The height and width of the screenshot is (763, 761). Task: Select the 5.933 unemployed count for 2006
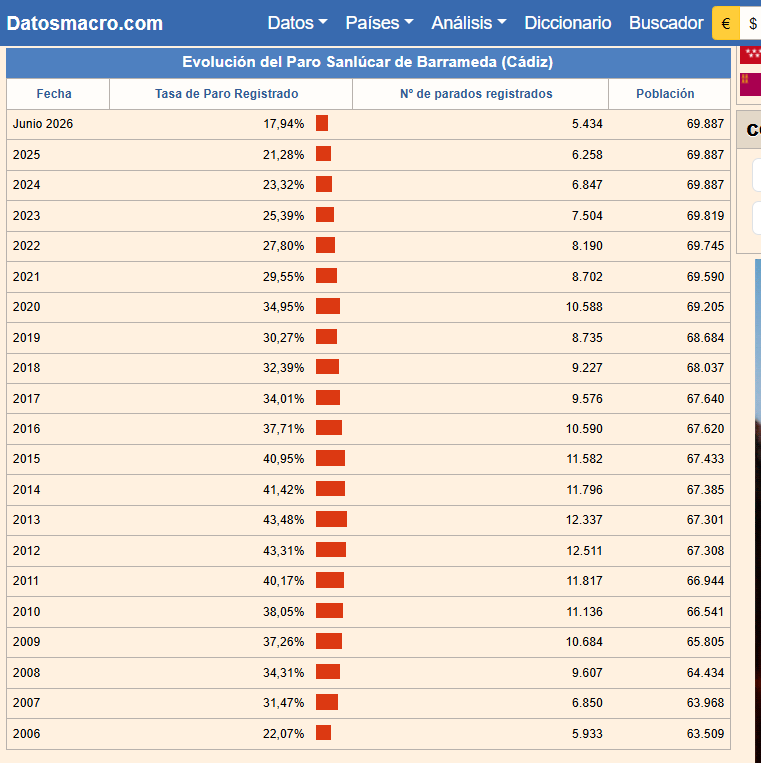click(587, 733)
